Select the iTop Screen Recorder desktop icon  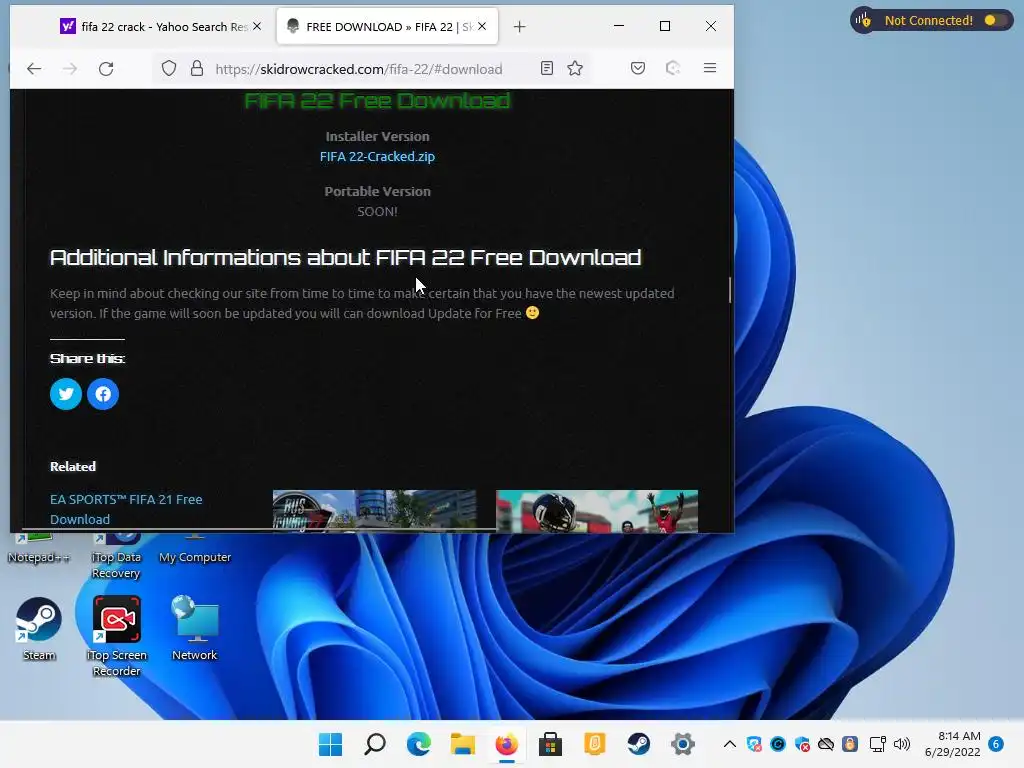pos(117,636)
